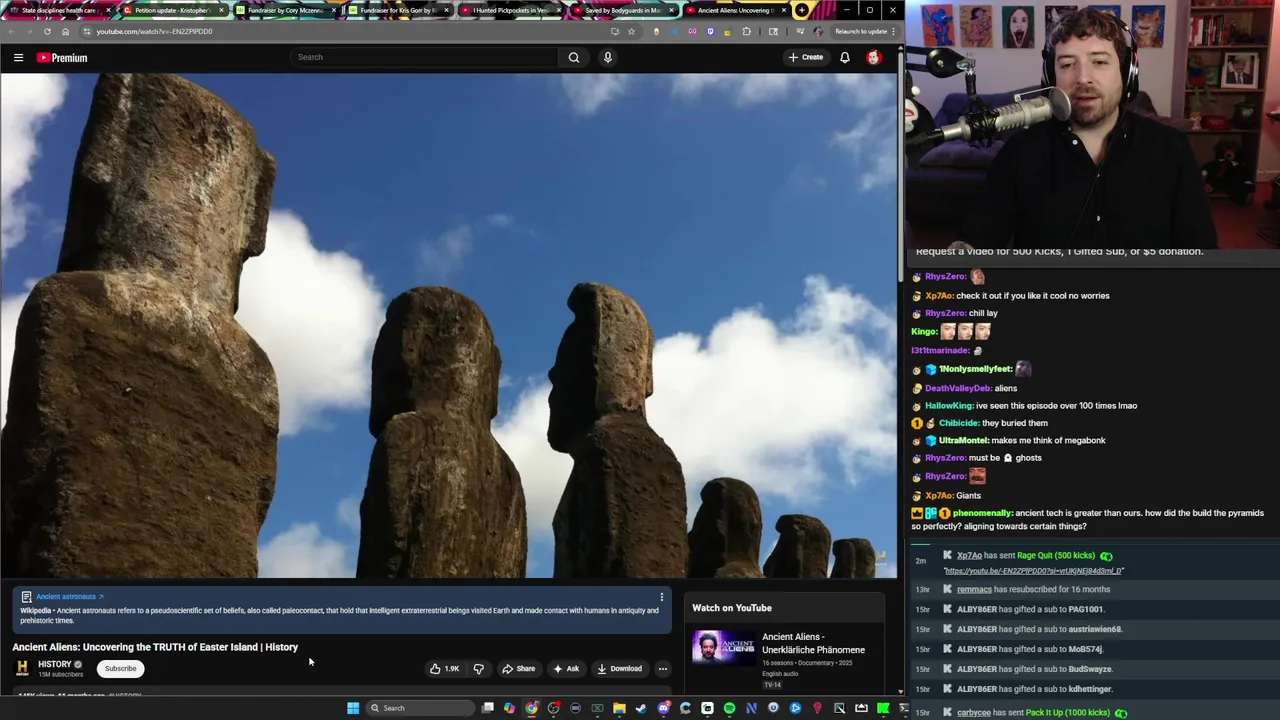Click the magnifier search button on YouTube
This screenshot has width=1280, height=720.
point(574,57)
